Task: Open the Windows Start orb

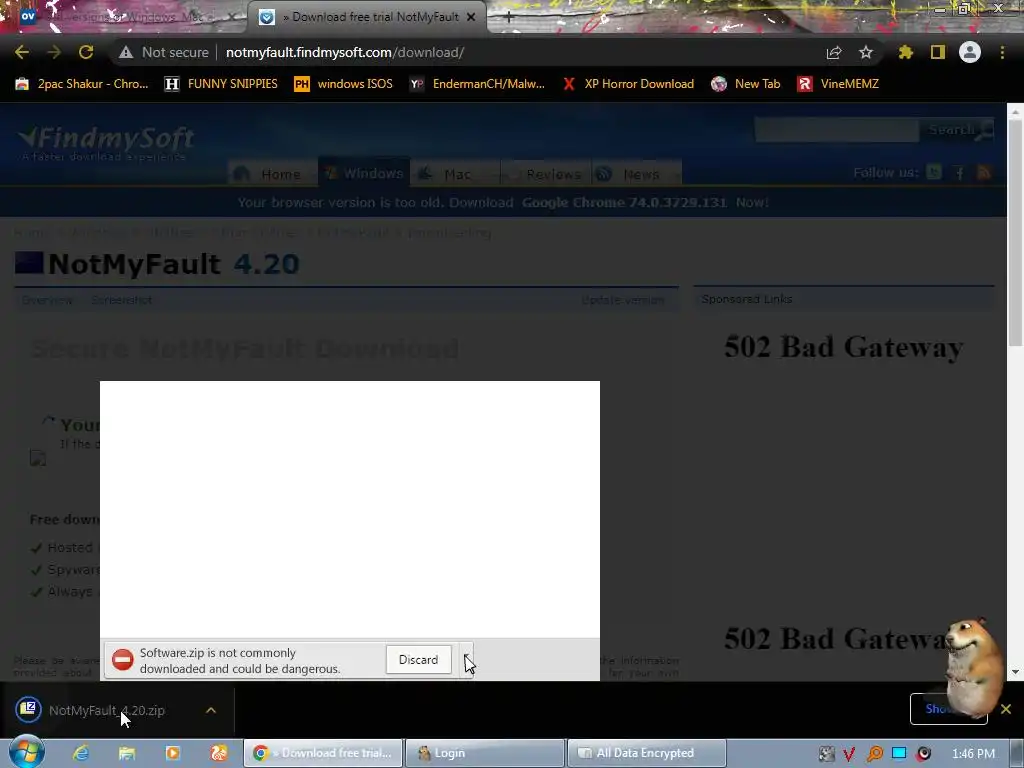Action: click(x=26, y=753)
